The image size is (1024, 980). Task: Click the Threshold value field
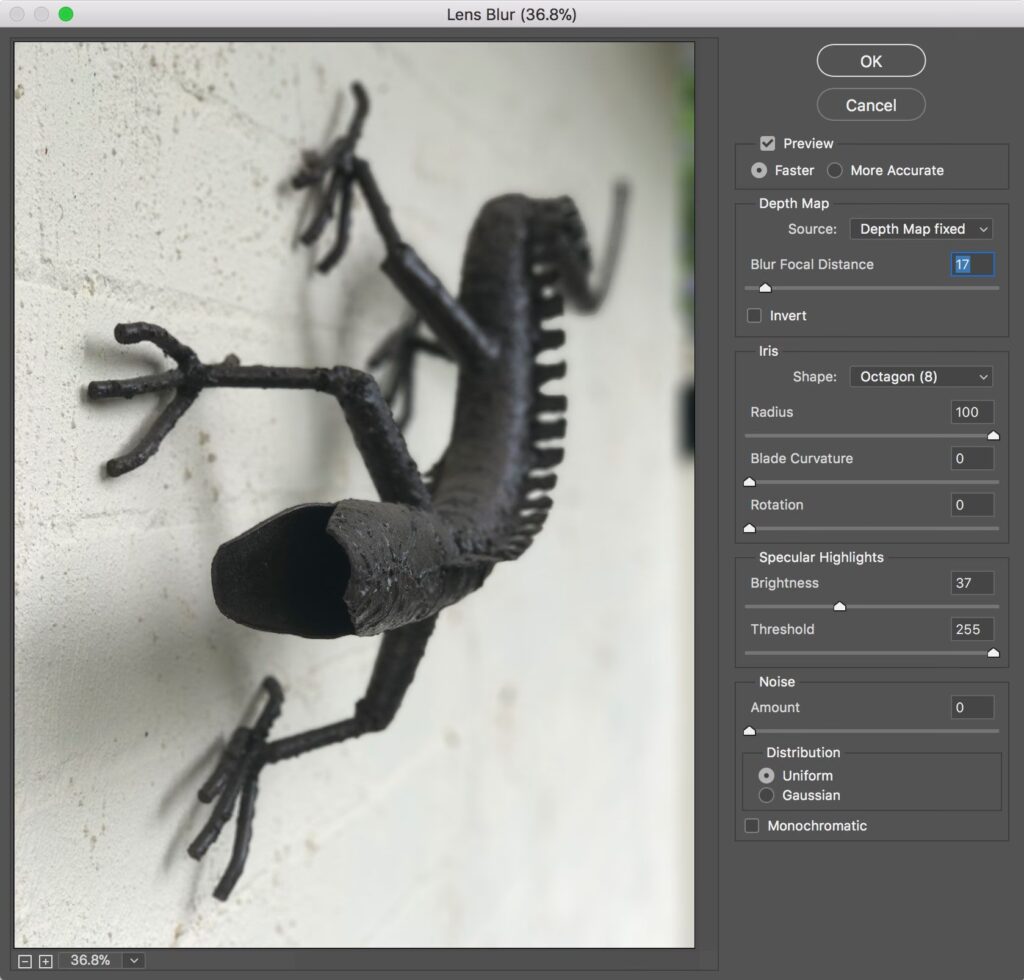pos(972,630)
